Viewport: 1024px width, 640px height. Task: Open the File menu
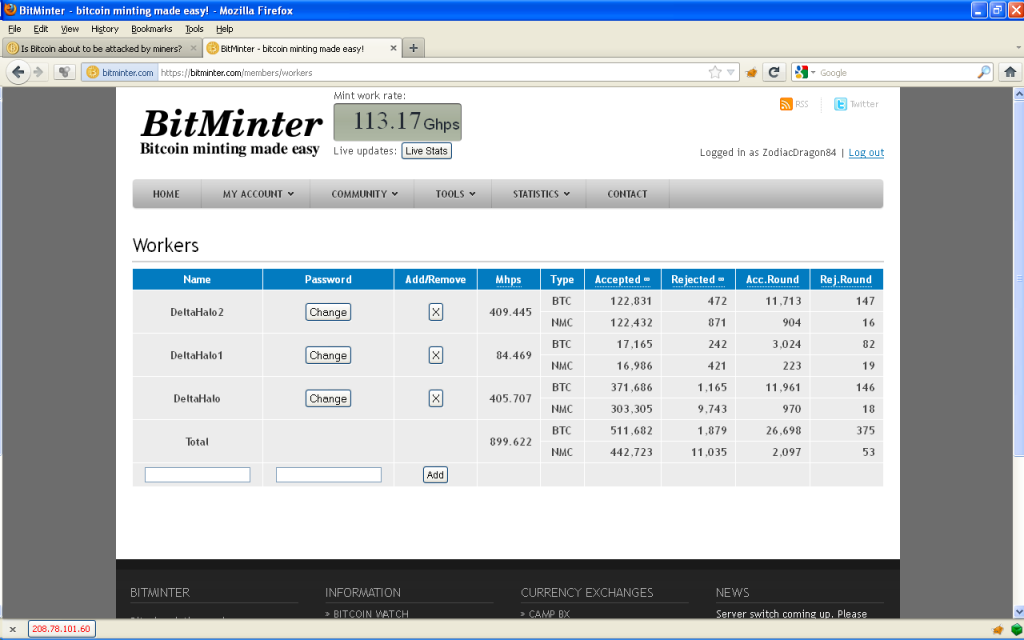coord(14,29)
